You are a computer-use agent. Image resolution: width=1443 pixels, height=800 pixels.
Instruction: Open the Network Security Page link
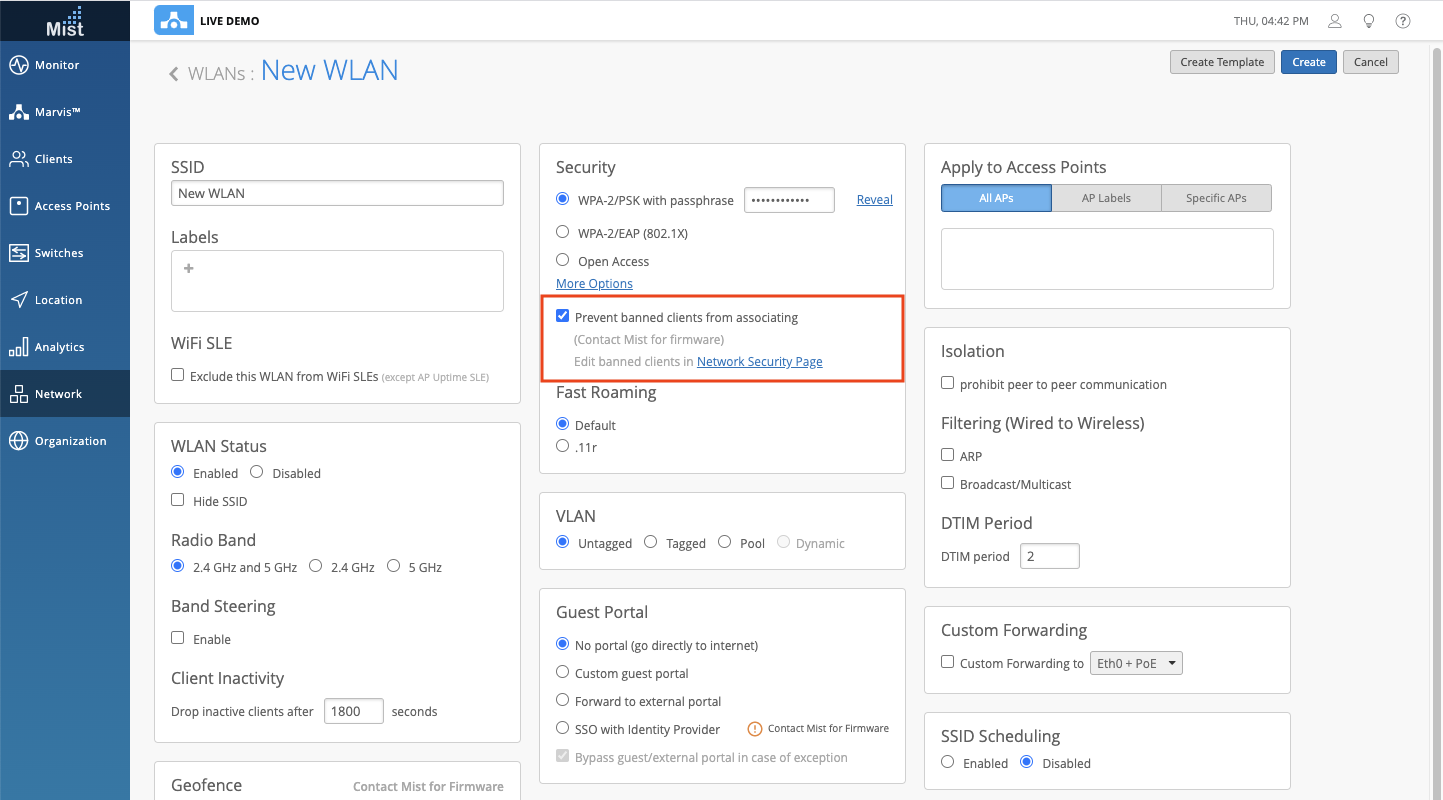point(759,362)
